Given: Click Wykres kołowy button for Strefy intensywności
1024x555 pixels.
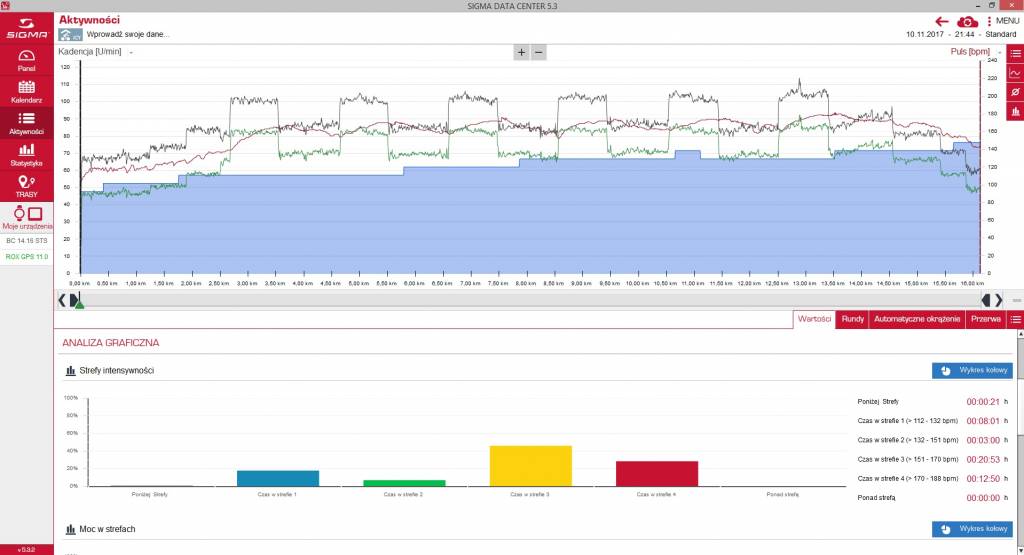Looking at the screenshot, I should [972, 370].
